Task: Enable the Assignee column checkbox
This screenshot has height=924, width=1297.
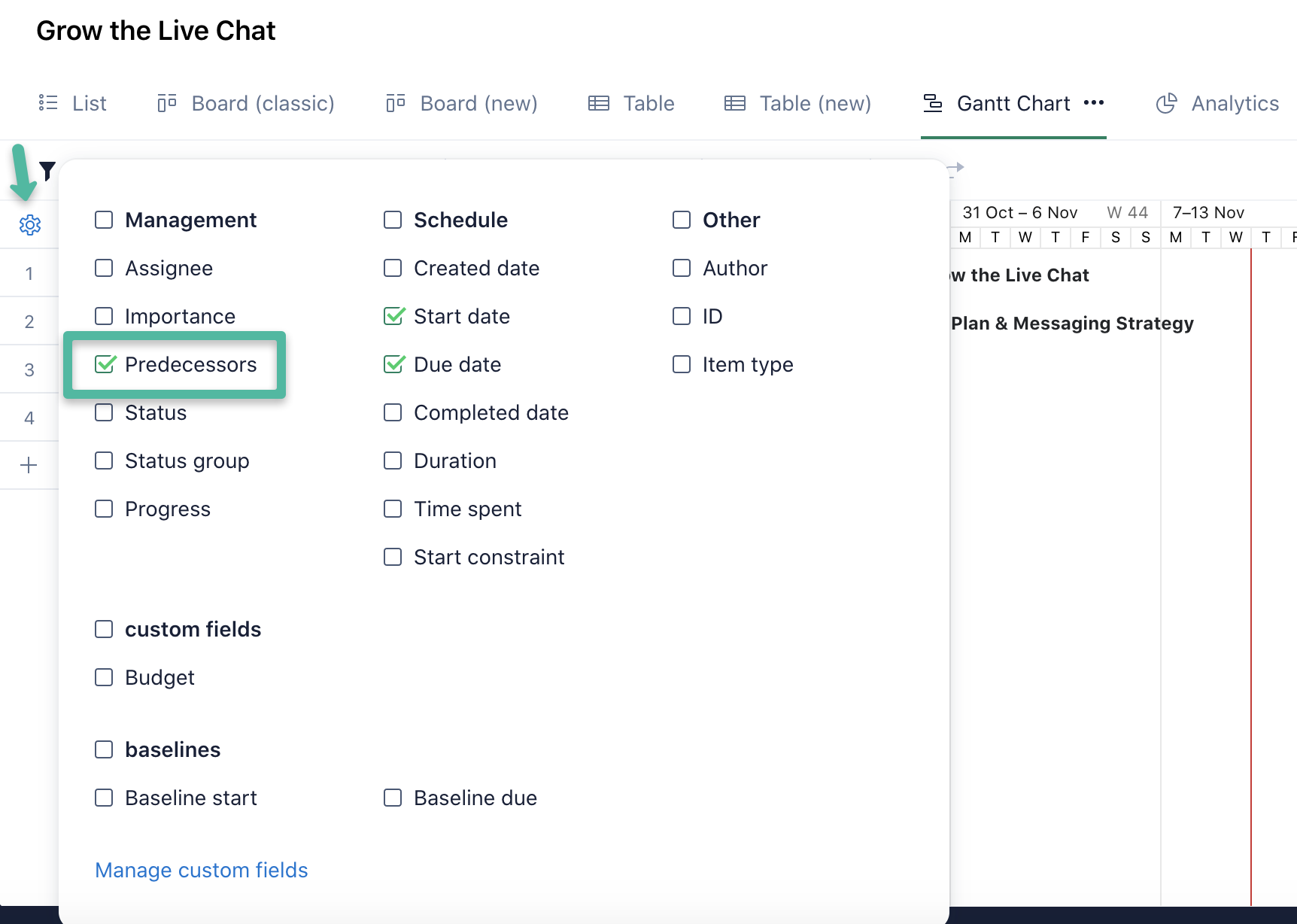Action: 104,269
